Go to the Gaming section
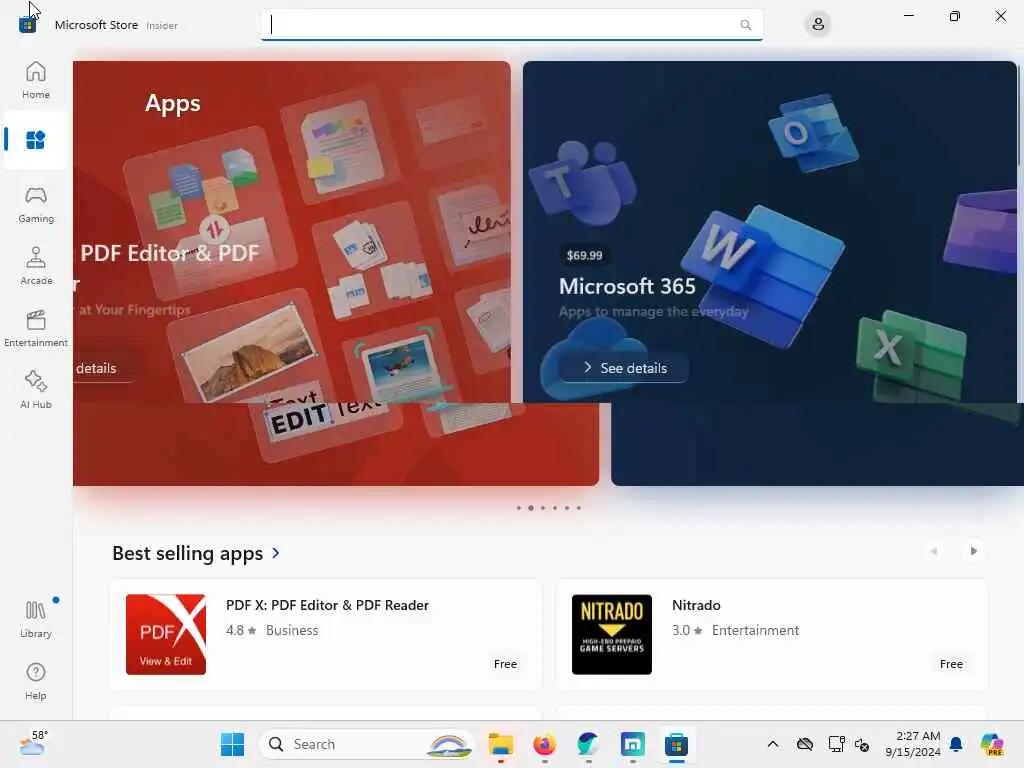 [x=36, y=204]
